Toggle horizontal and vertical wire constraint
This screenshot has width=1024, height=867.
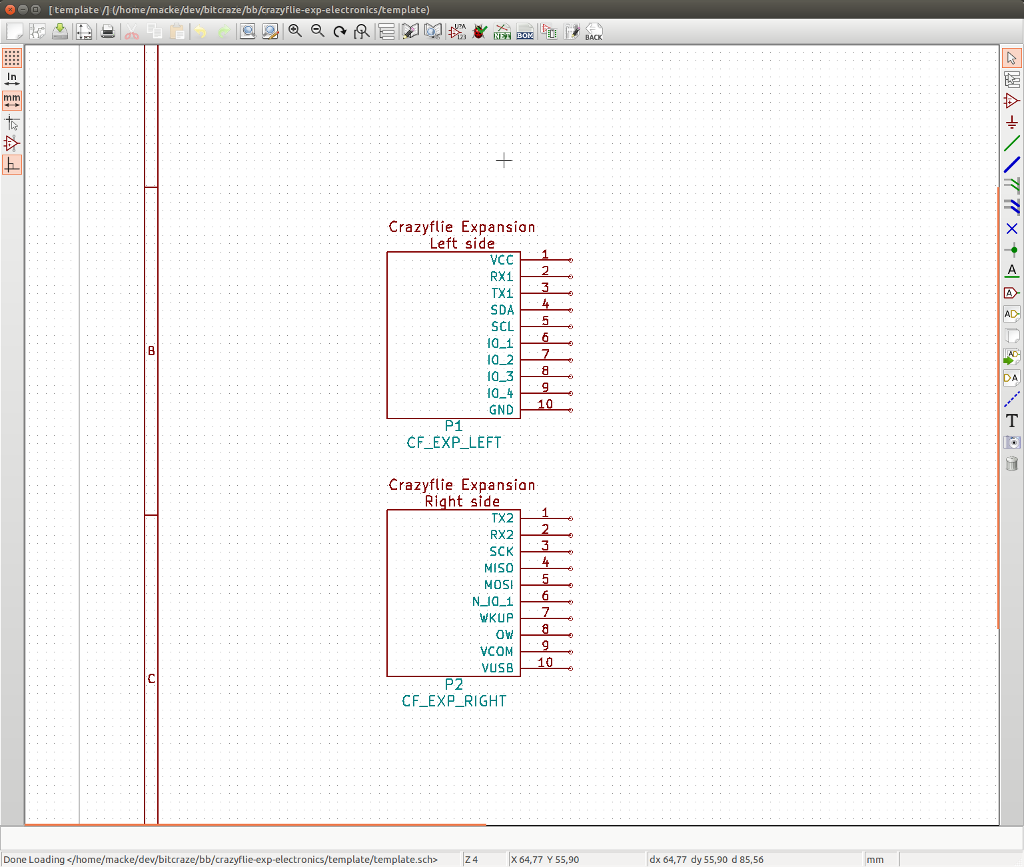point(12,165)
